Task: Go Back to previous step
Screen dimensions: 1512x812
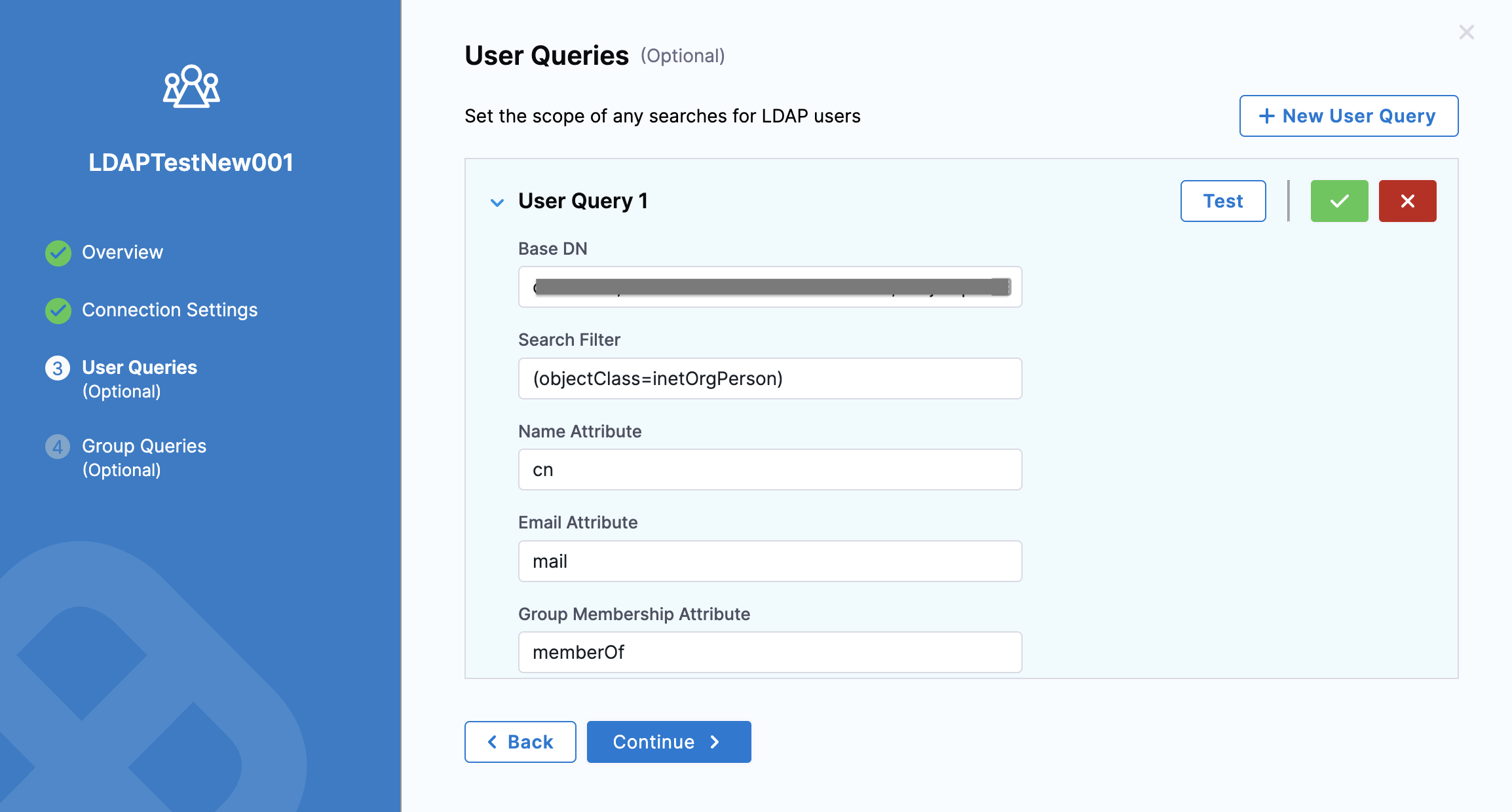Action: [520, 742]
